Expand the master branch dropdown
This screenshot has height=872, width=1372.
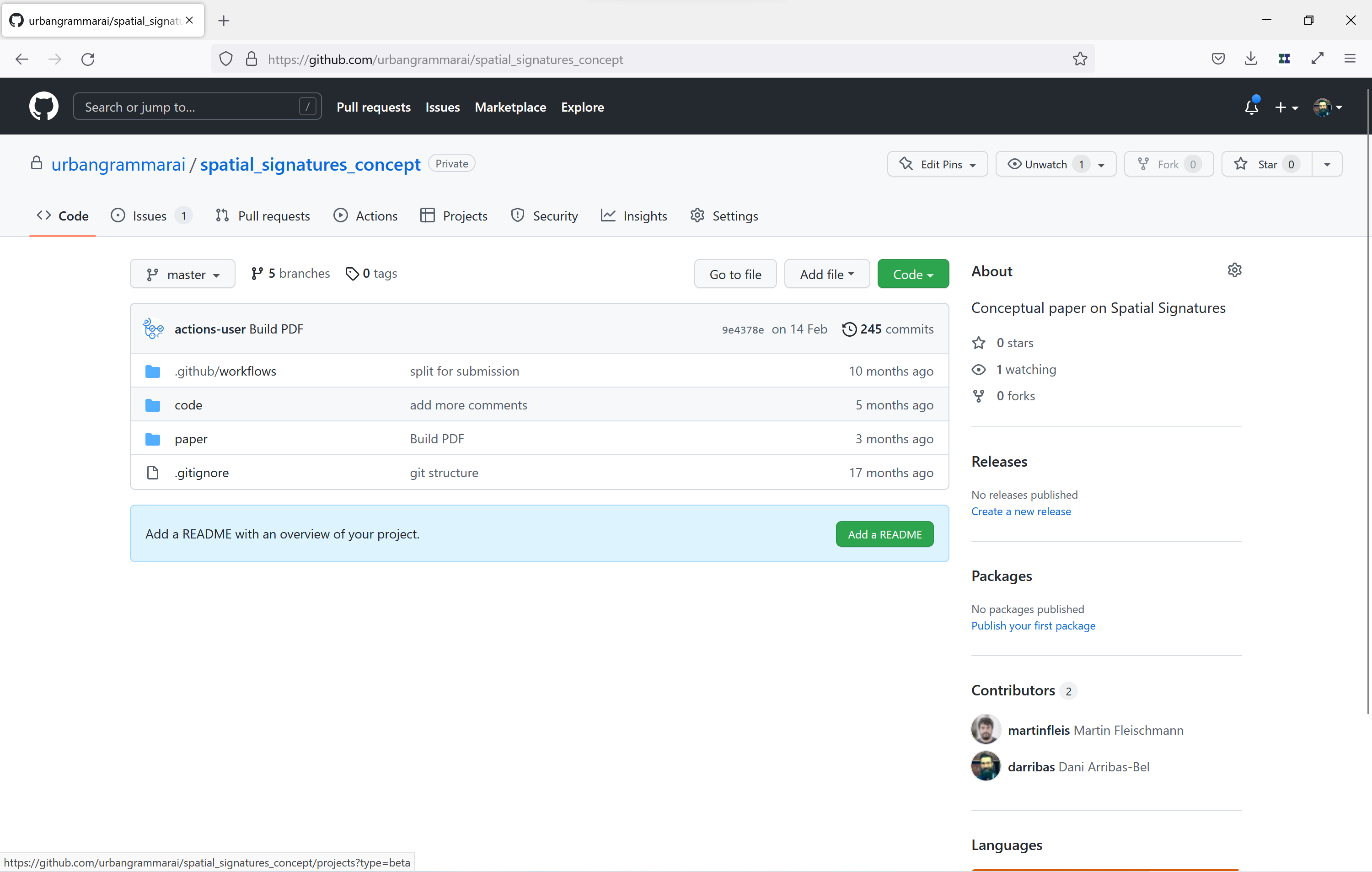click(x=182, y=274)
